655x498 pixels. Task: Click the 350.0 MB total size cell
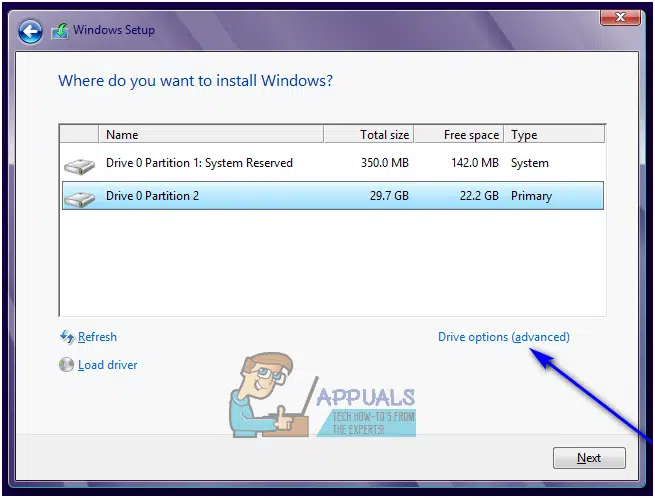click(385, 163)
